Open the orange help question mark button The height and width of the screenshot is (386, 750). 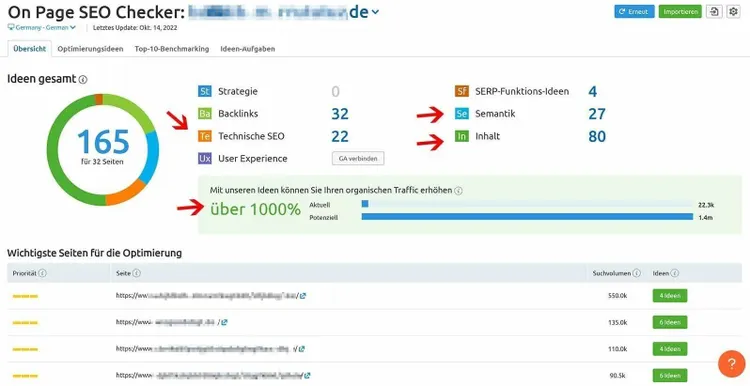tap(731, 364)
